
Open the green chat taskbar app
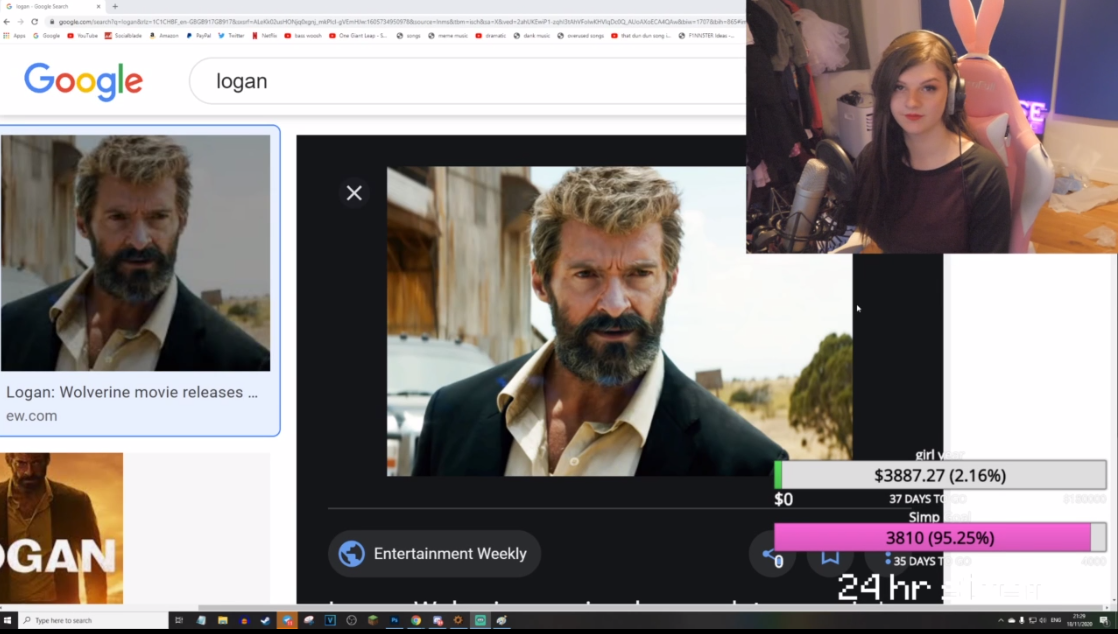click(x=481, y=620)
